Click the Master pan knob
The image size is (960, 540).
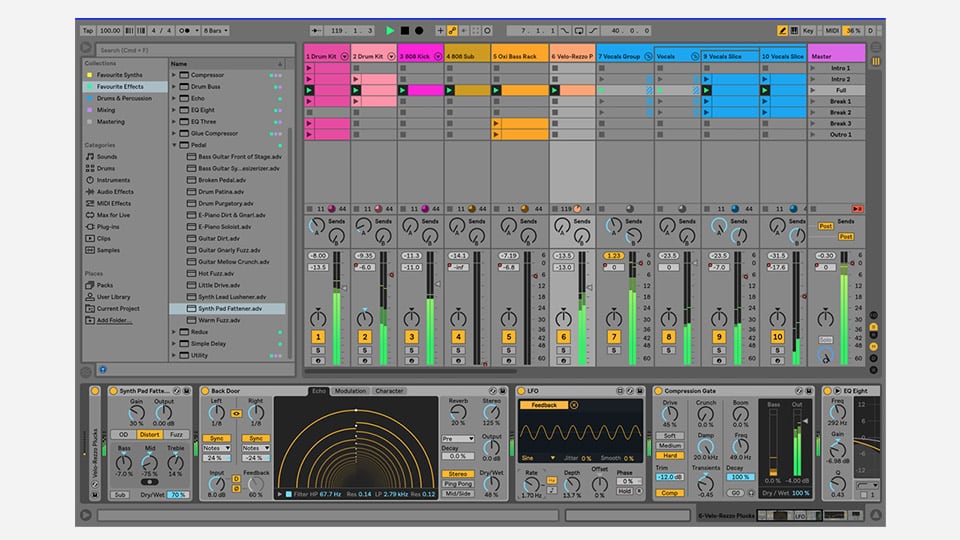tap(825, 318)
